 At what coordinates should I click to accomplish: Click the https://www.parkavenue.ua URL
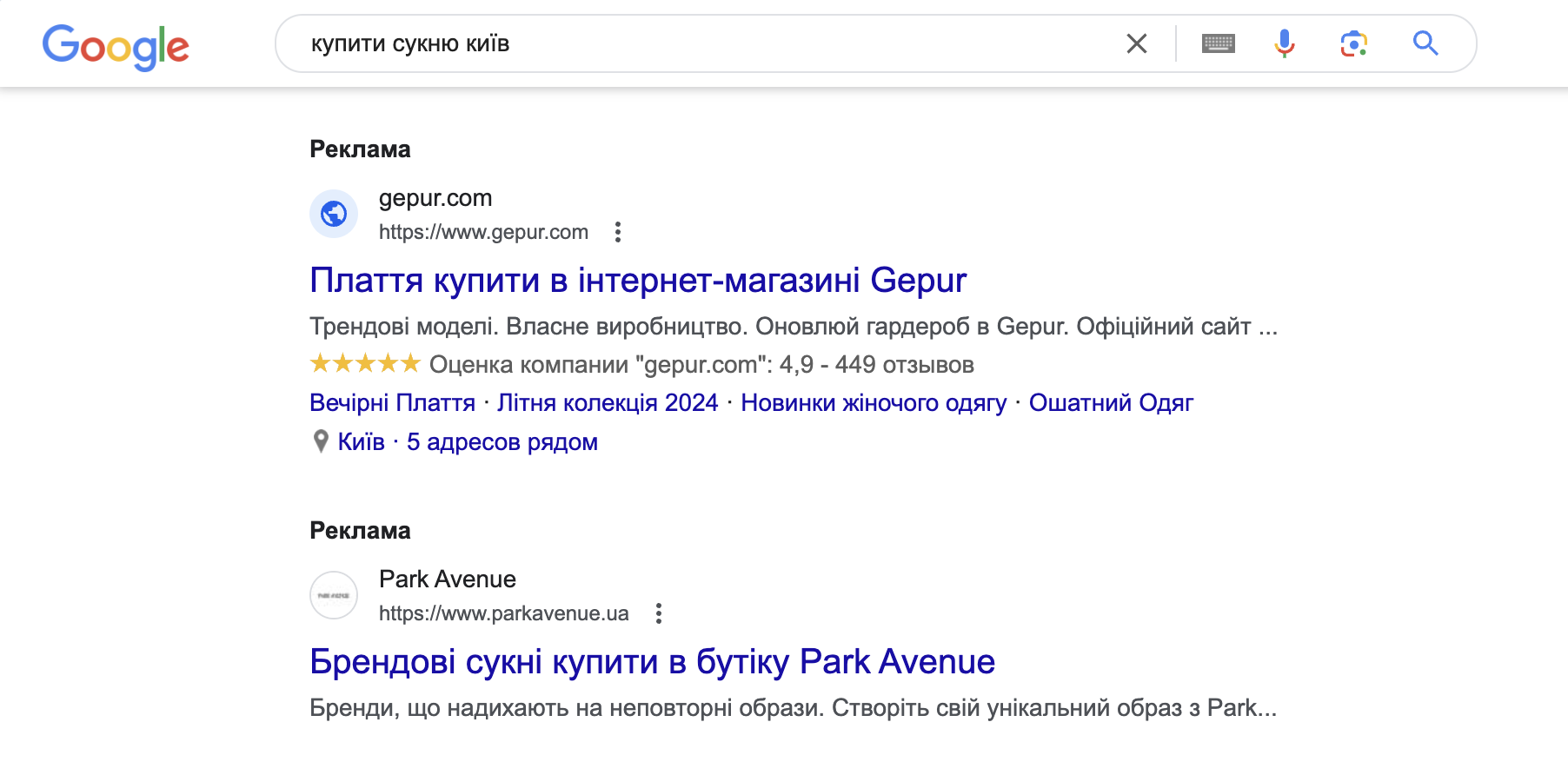pos(504,613)
